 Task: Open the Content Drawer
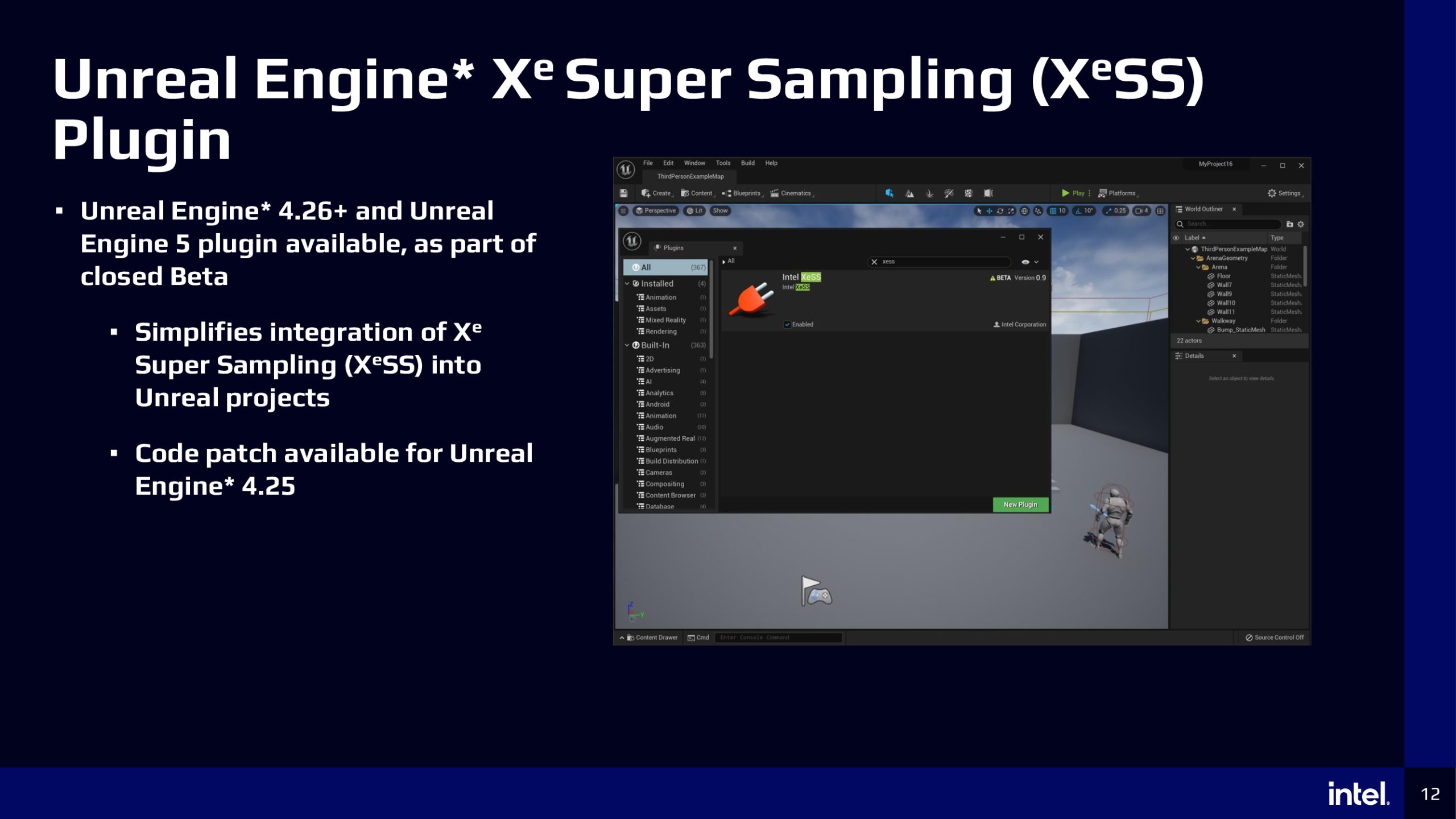[652, 638]
